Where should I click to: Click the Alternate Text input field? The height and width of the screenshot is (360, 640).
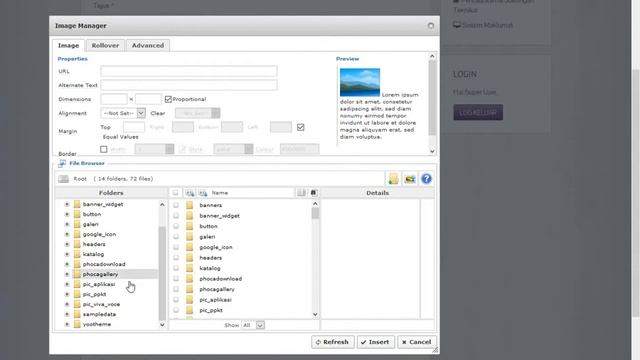click(189, 85)
